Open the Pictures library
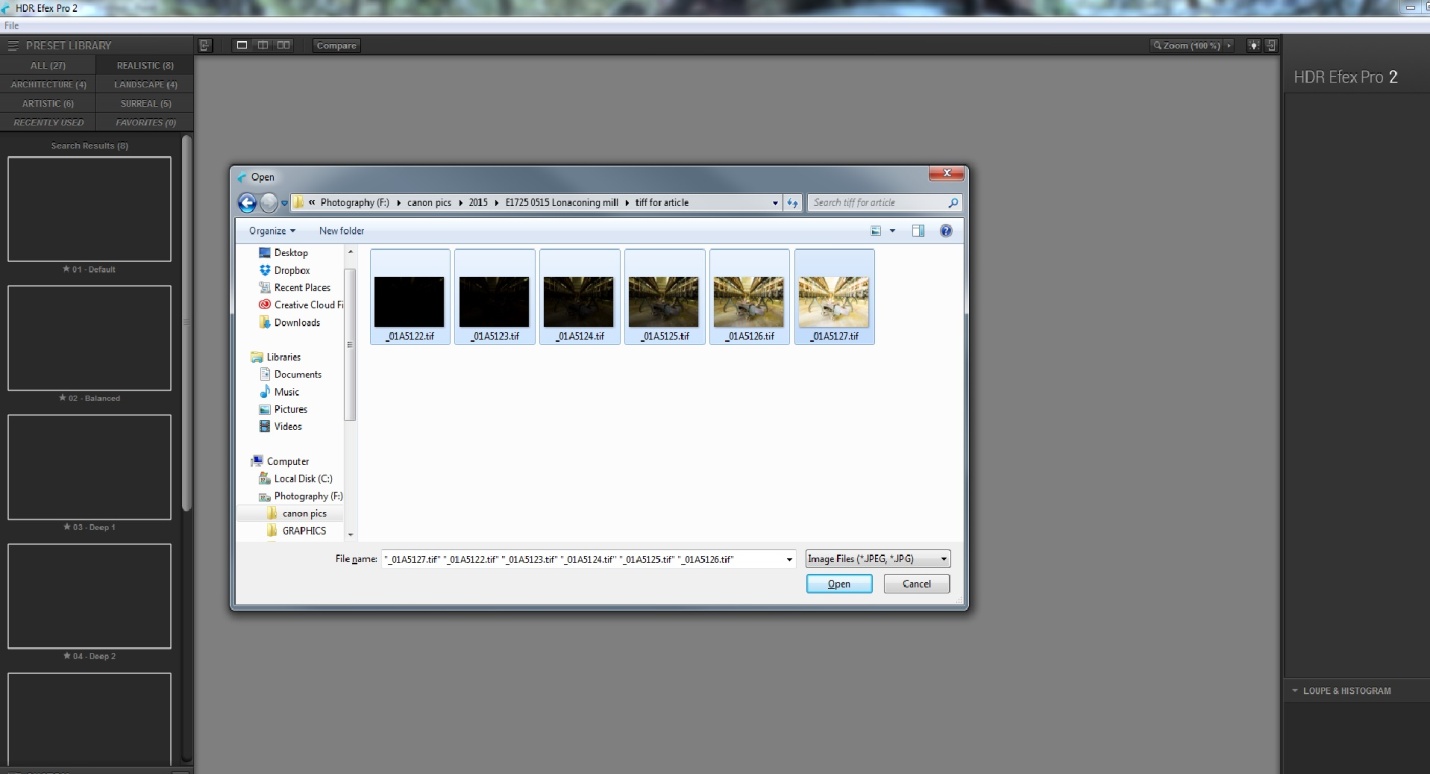Screen dimensions: 1430x774 tap(283, 410)
